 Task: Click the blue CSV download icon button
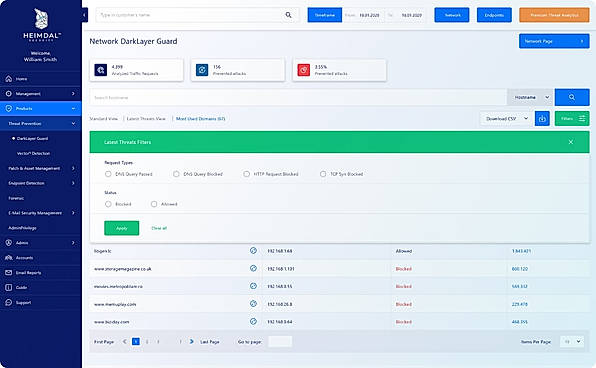tap(542, 119)
